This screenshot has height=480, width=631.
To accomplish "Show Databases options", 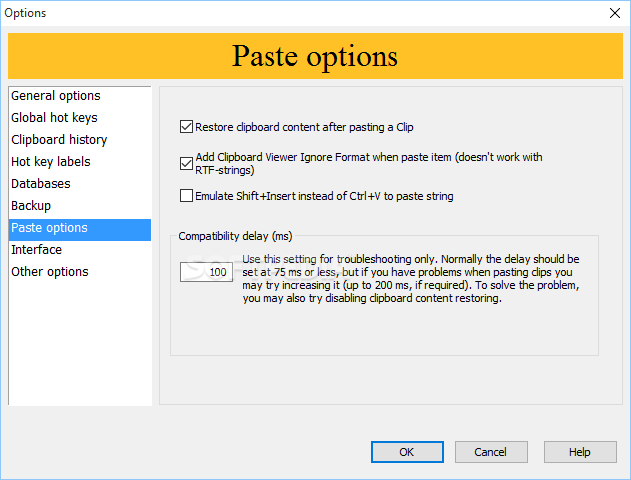I will click(x=41, y=184).
